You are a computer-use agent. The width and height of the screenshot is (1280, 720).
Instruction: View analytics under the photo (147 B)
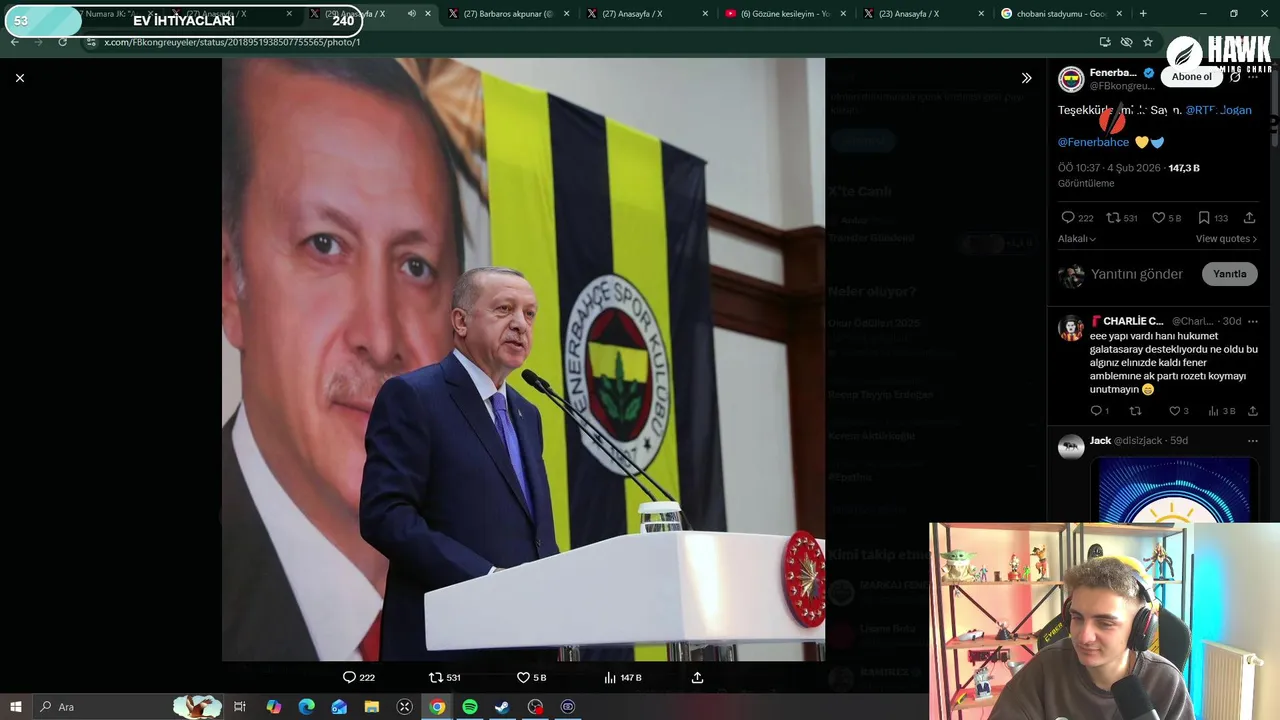[622, 677]
